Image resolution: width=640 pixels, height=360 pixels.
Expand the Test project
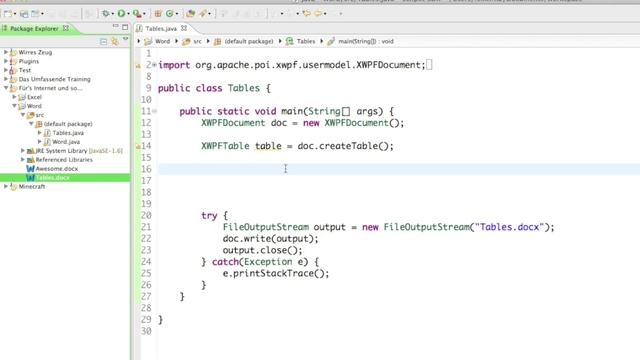6,70
